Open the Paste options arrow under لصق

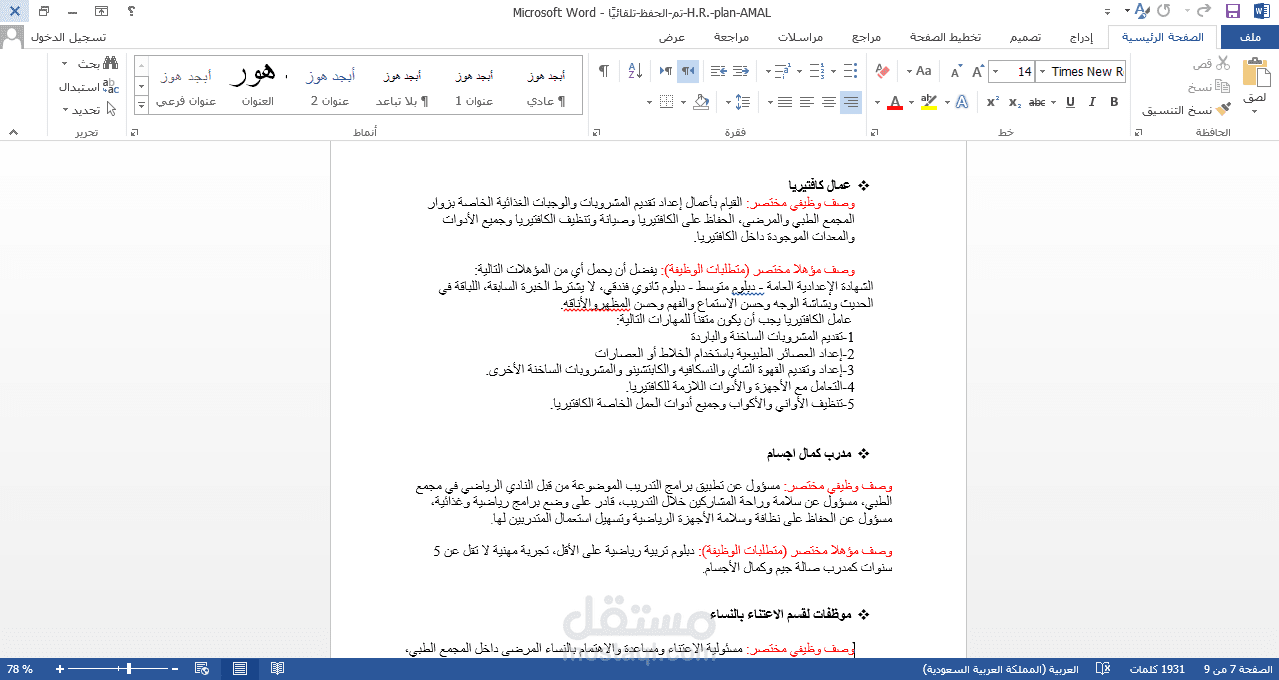(x=1255, y=111)
